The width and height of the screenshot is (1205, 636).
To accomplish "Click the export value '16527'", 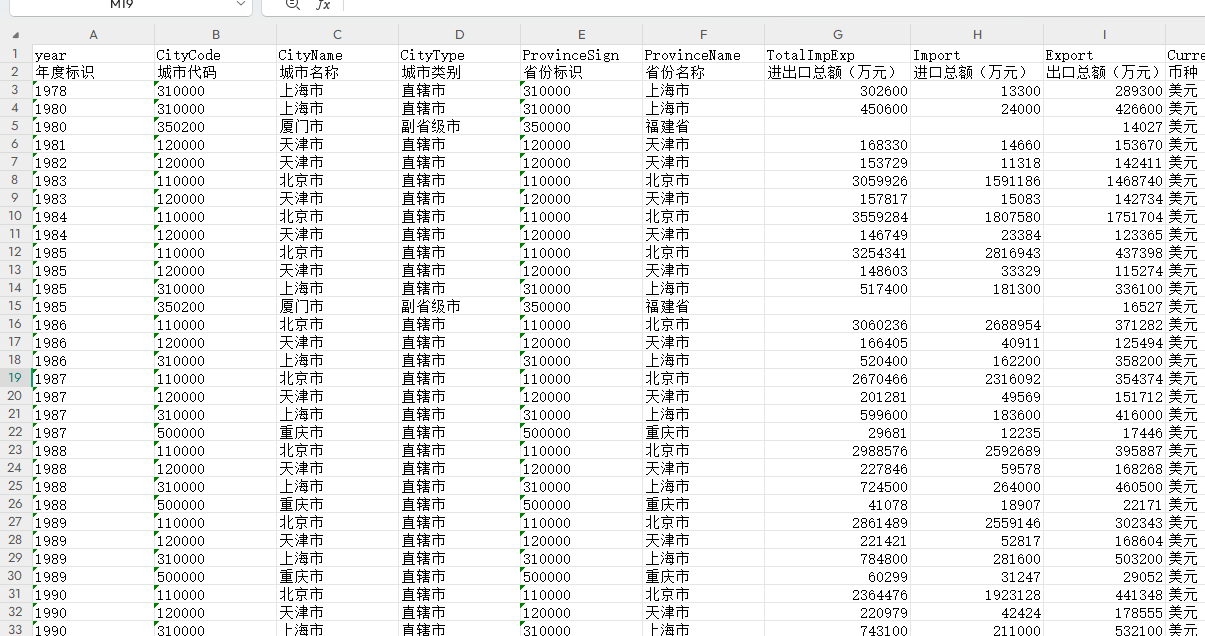I will pyautogui.click(x=1104, y=307).
